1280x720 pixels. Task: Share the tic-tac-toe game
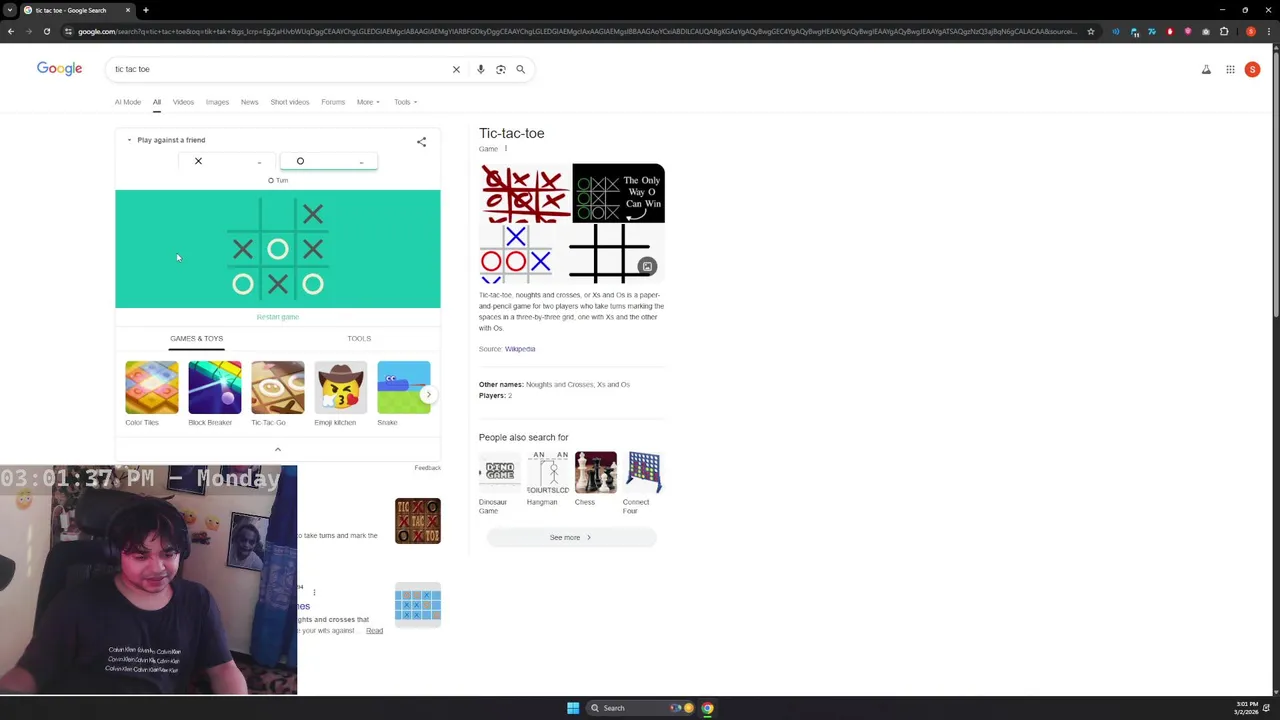click(421, 142)
